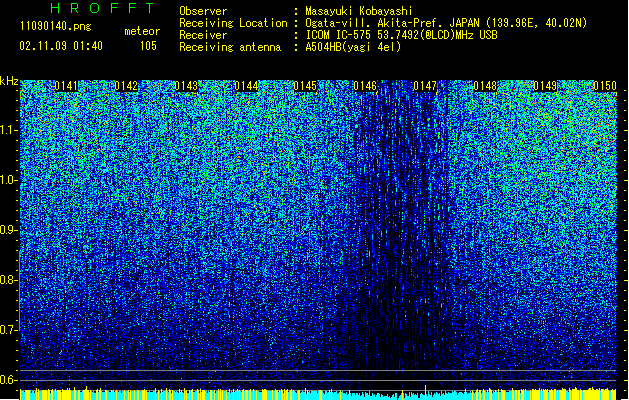The image size is (629, 400).
Task: Select receiver value ICOM IC-575 53.7492 MHz USB
Action: (402, 35)
